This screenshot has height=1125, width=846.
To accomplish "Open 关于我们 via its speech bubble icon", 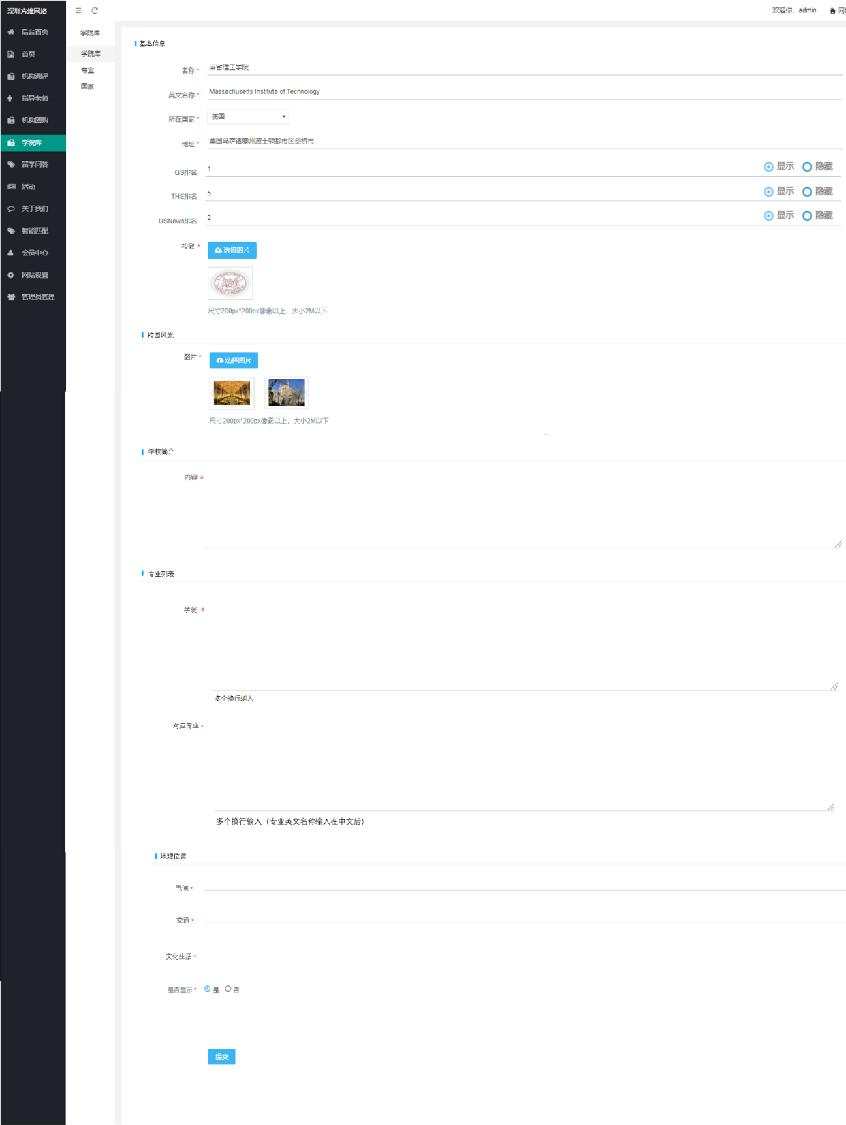I will click(x=11, y=209).
